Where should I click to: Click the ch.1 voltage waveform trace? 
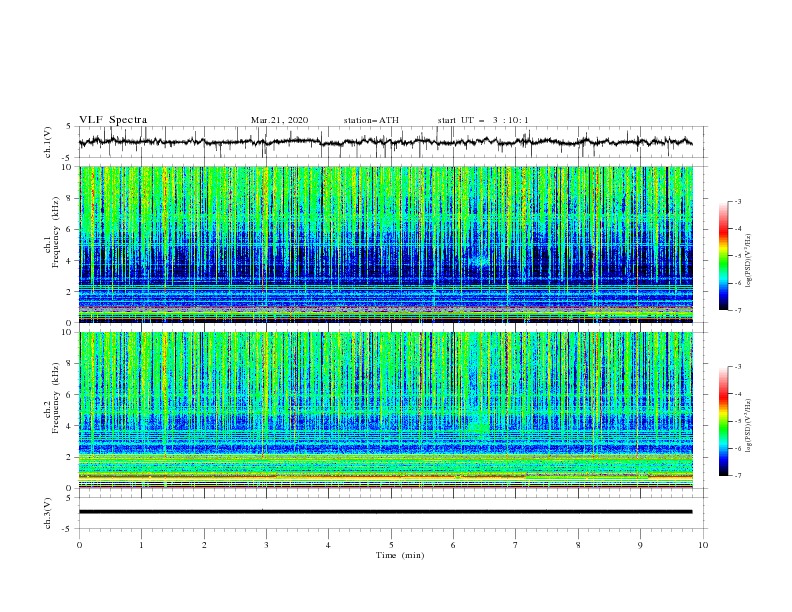click(x=386, y=142)
